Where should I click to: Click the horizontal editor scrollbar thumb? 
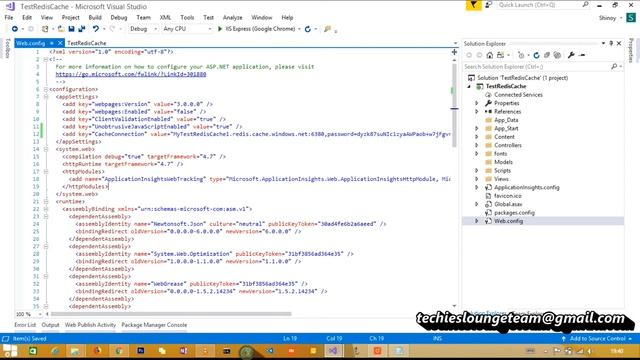(171, 314)
